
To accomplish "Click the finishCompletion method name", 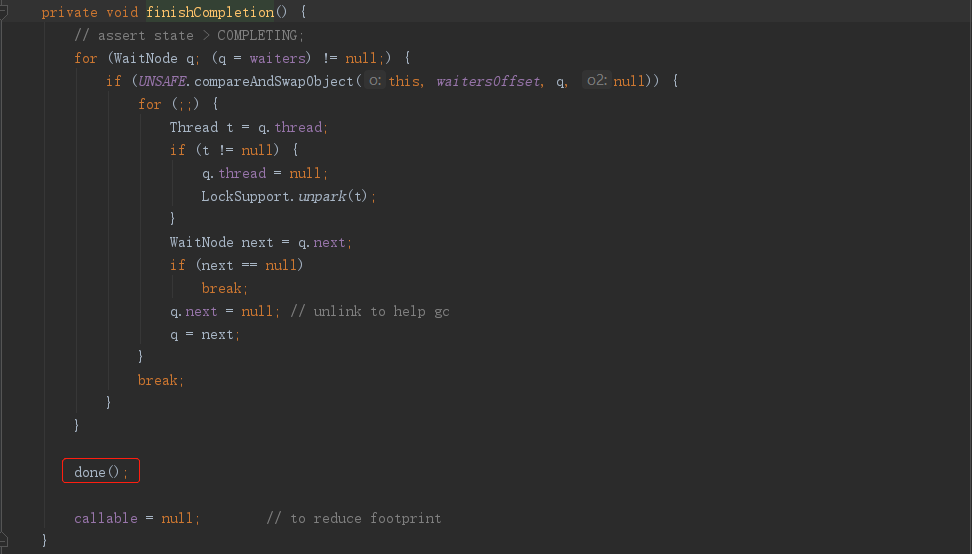I will click(210, 12).
